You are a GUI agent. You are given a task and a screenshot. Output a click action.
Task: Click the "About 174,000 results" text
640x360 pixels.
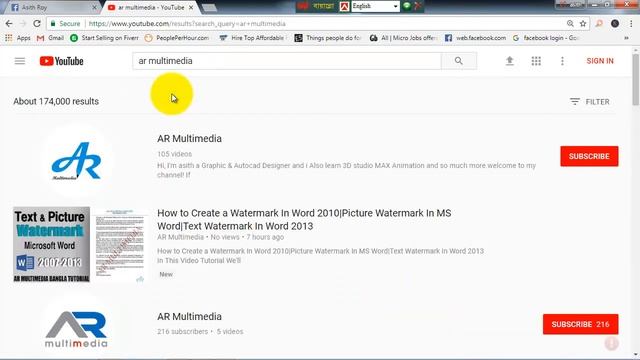click(56, 101)
